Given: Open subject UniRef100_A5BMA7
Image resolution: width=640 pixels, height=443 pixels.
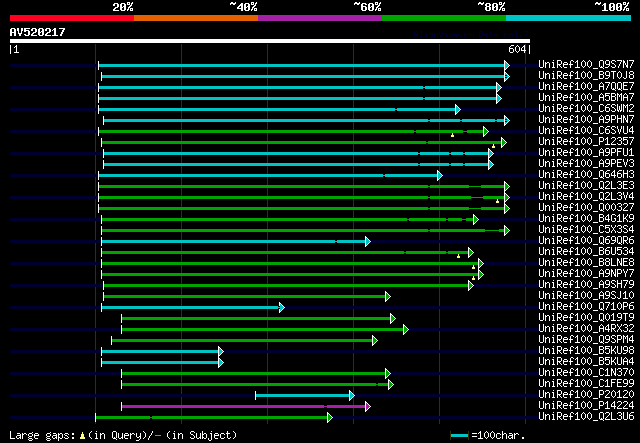Looking at the screenshot, I should [x=586, y=97].
